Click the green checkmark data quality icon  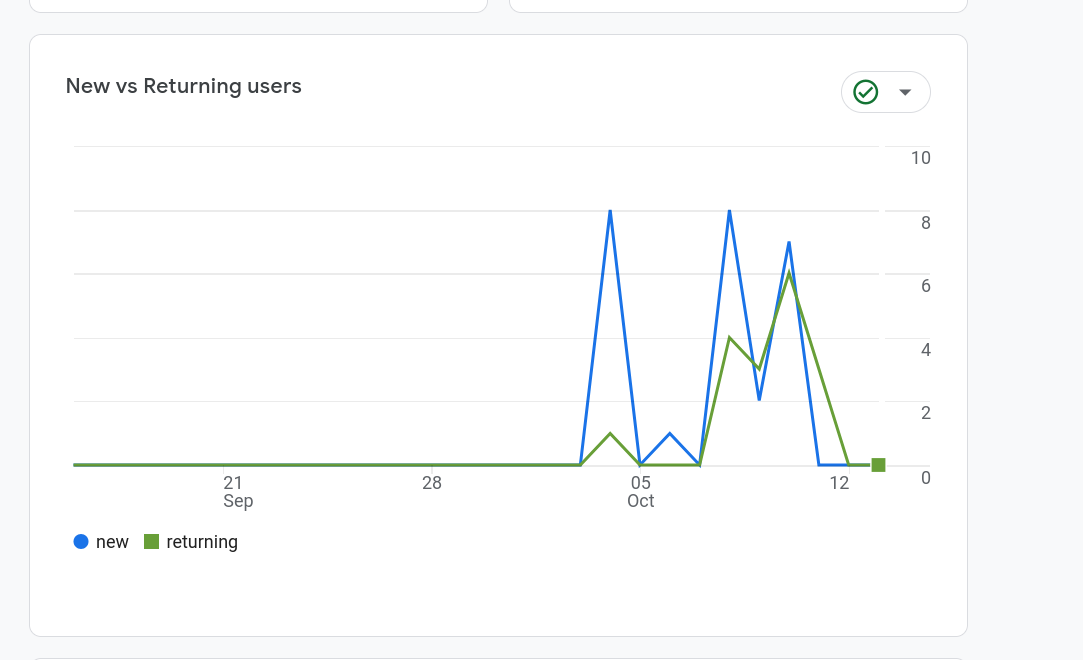pos(865,92)
